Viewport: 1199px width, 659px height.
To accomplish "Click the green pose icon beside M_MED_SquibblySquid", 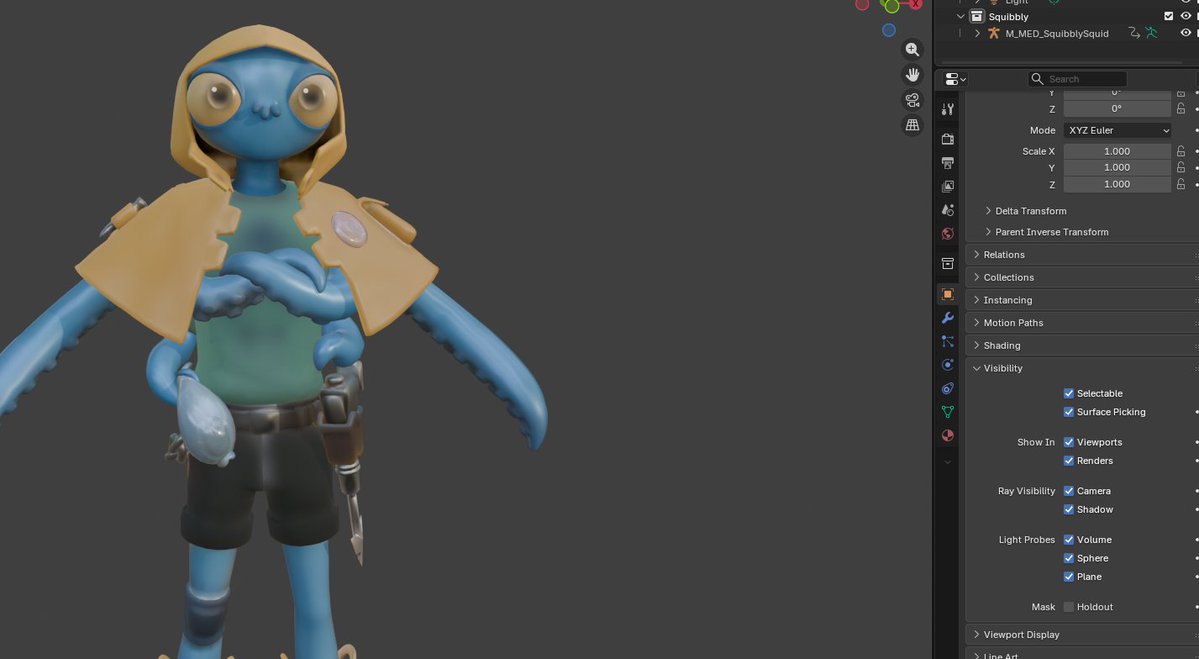I will click(x=1151, y=33).
